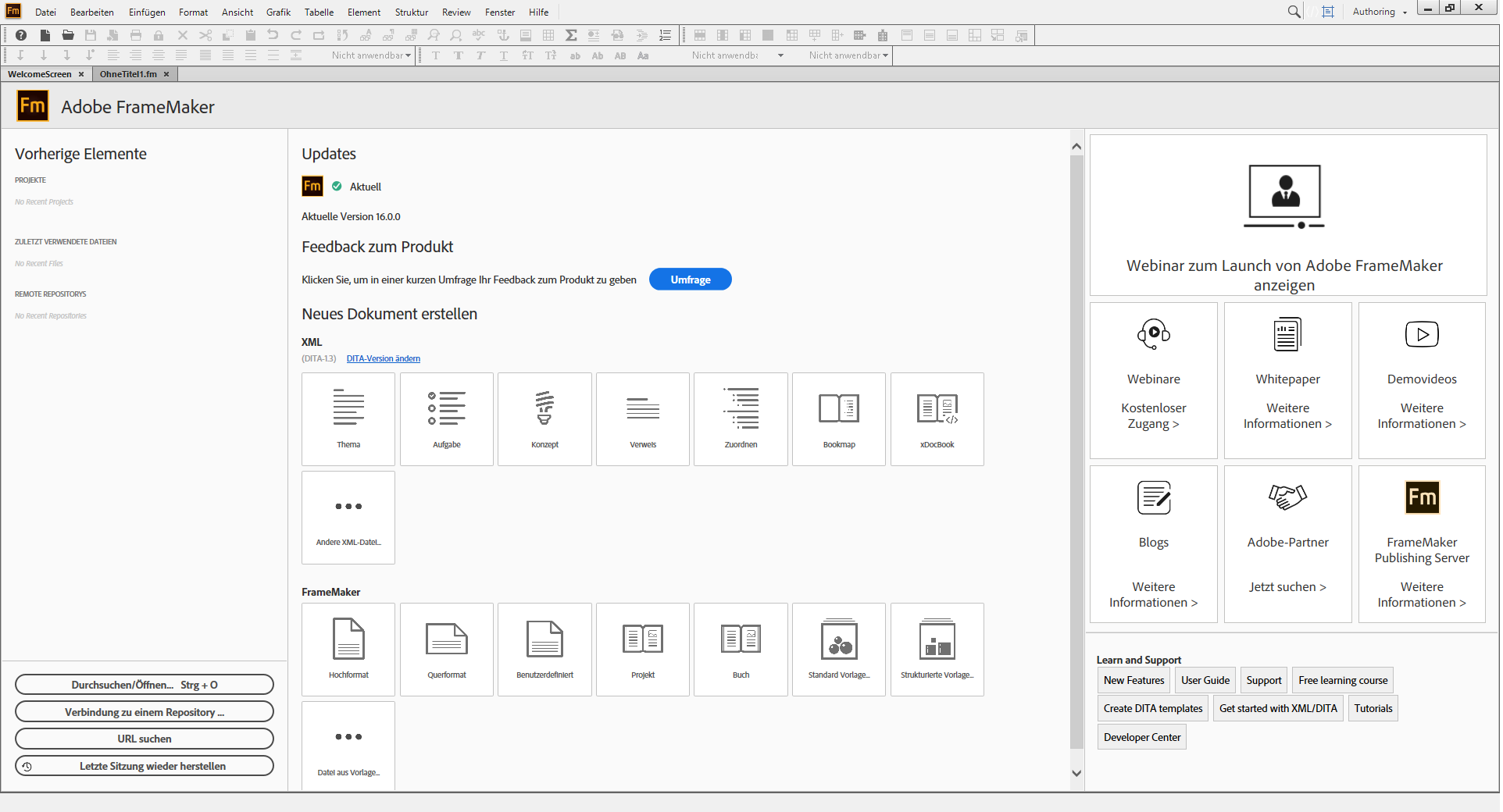Click the Open folder toolbar icon
Screen dimensions: 1503x812
tap(68, 35)
